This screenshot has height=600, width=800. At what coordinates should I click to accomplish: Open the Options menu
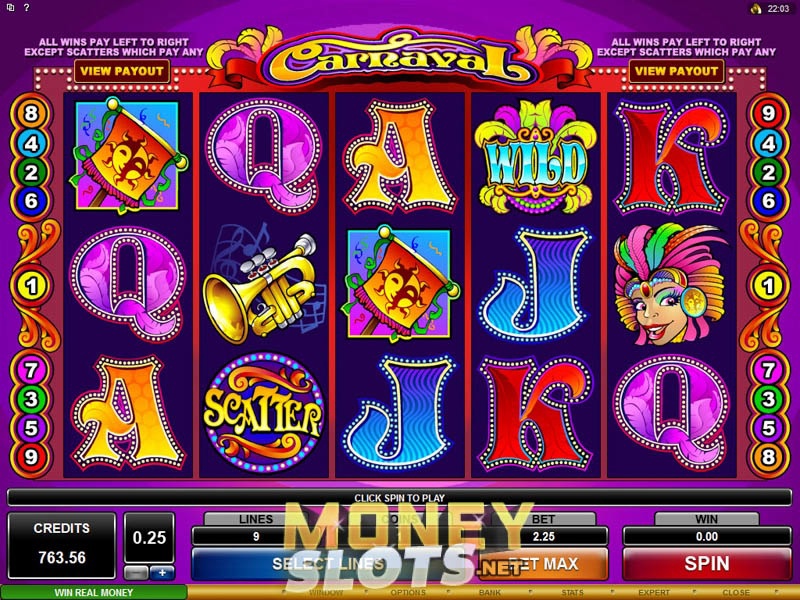(x=408, y=593)
